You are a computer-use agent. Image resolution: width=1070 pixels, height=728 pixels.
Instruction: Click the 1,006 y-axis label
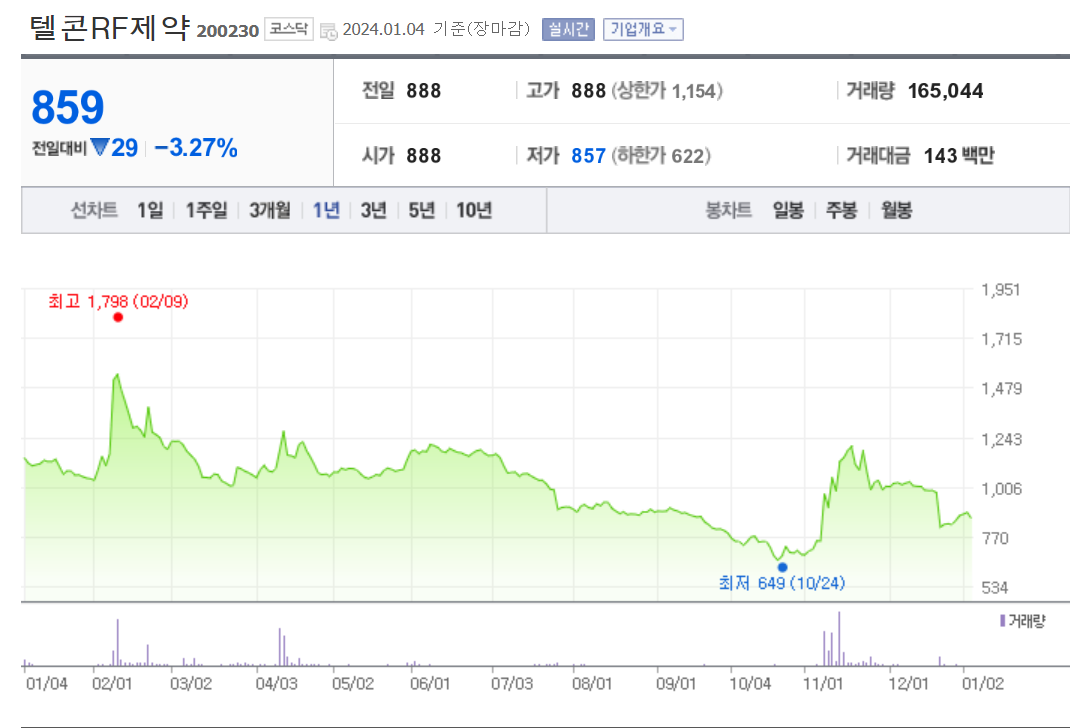1001,489
